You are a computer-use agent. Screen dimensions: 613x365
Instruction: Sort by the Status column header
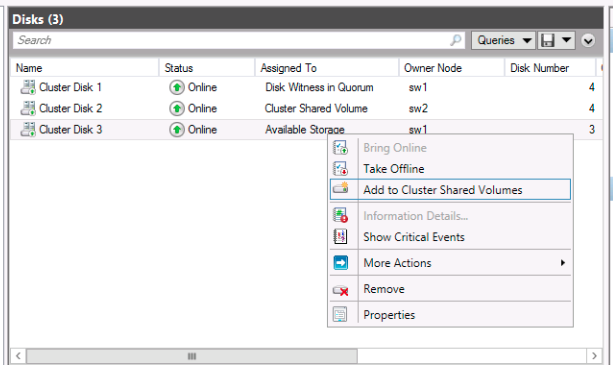[207, 68]
